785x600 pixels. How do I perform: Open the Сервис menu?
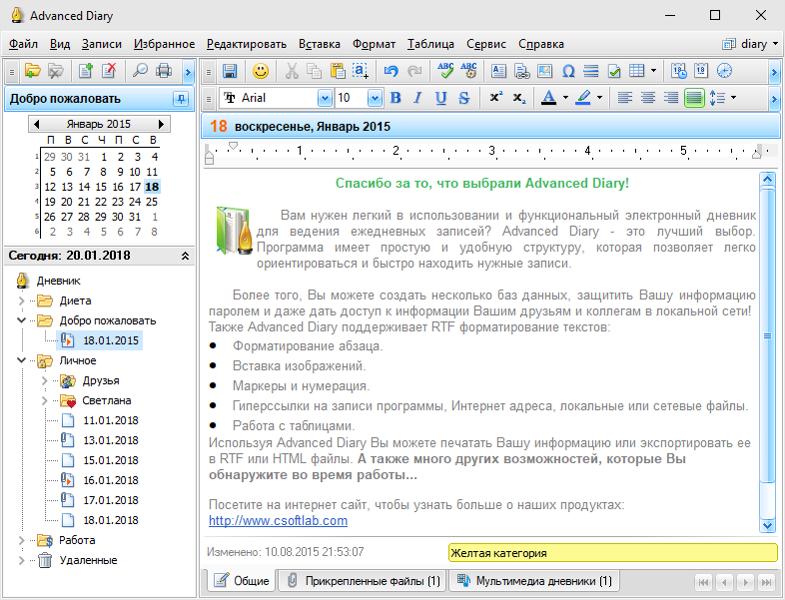coord(485,44)
